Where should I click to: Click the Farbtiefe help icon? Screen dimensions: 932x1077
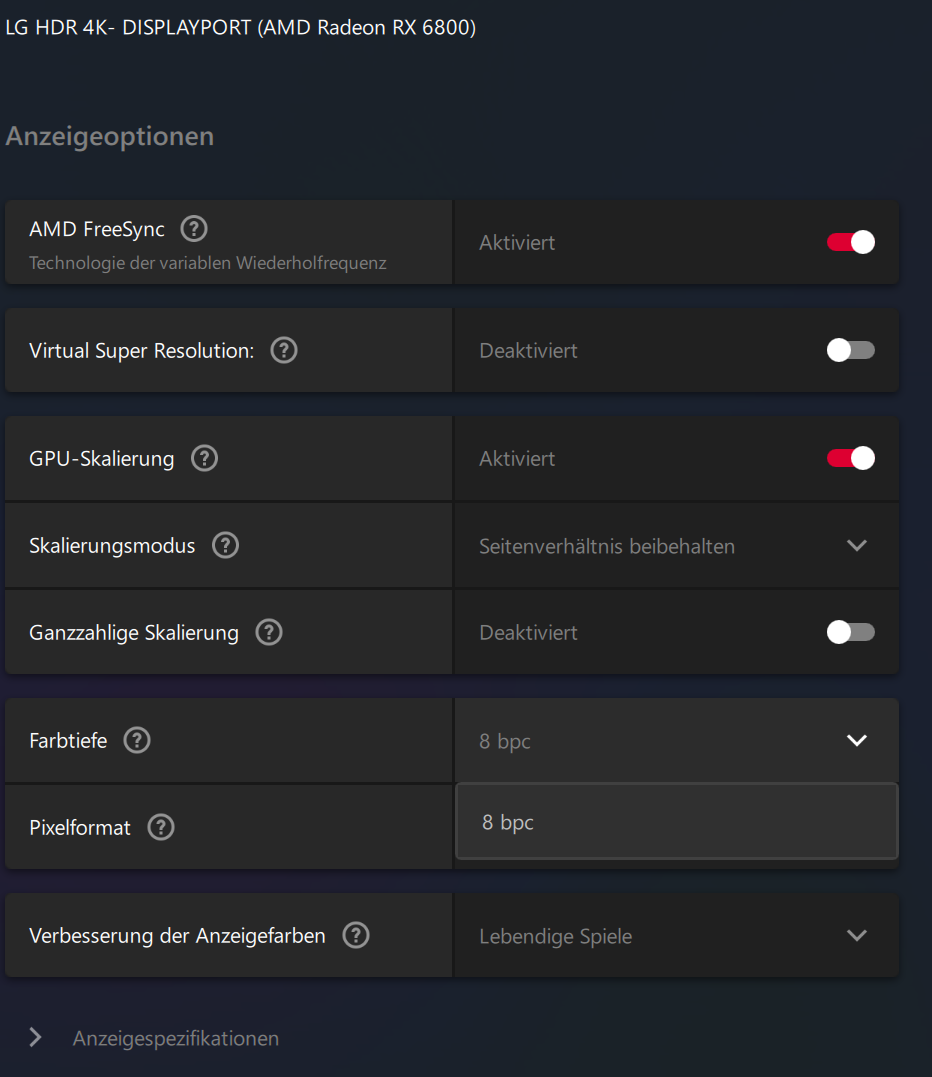tap(137, 740)
